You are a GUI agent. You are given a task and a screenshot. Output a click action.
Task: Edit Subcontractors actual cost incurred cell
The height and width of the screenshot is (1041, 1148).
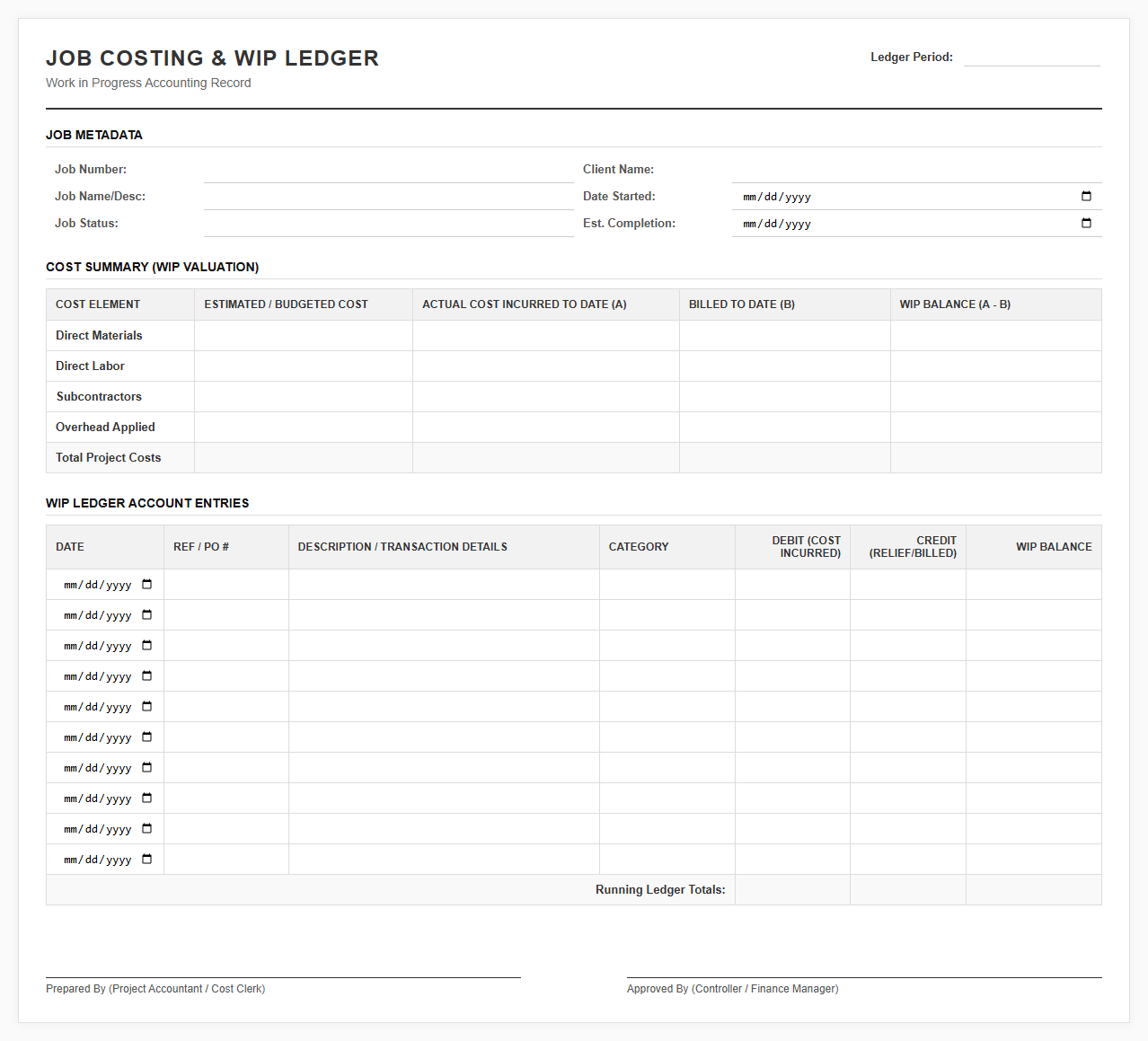point(546,397)
